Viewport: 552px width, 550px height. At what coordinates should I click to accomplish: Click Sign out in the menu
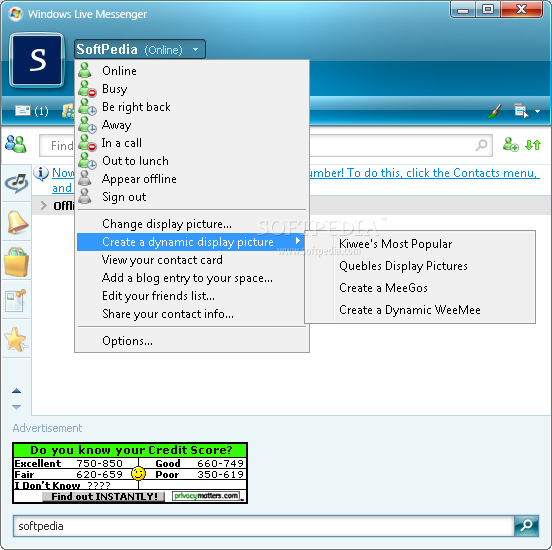[x=192, y=197]
